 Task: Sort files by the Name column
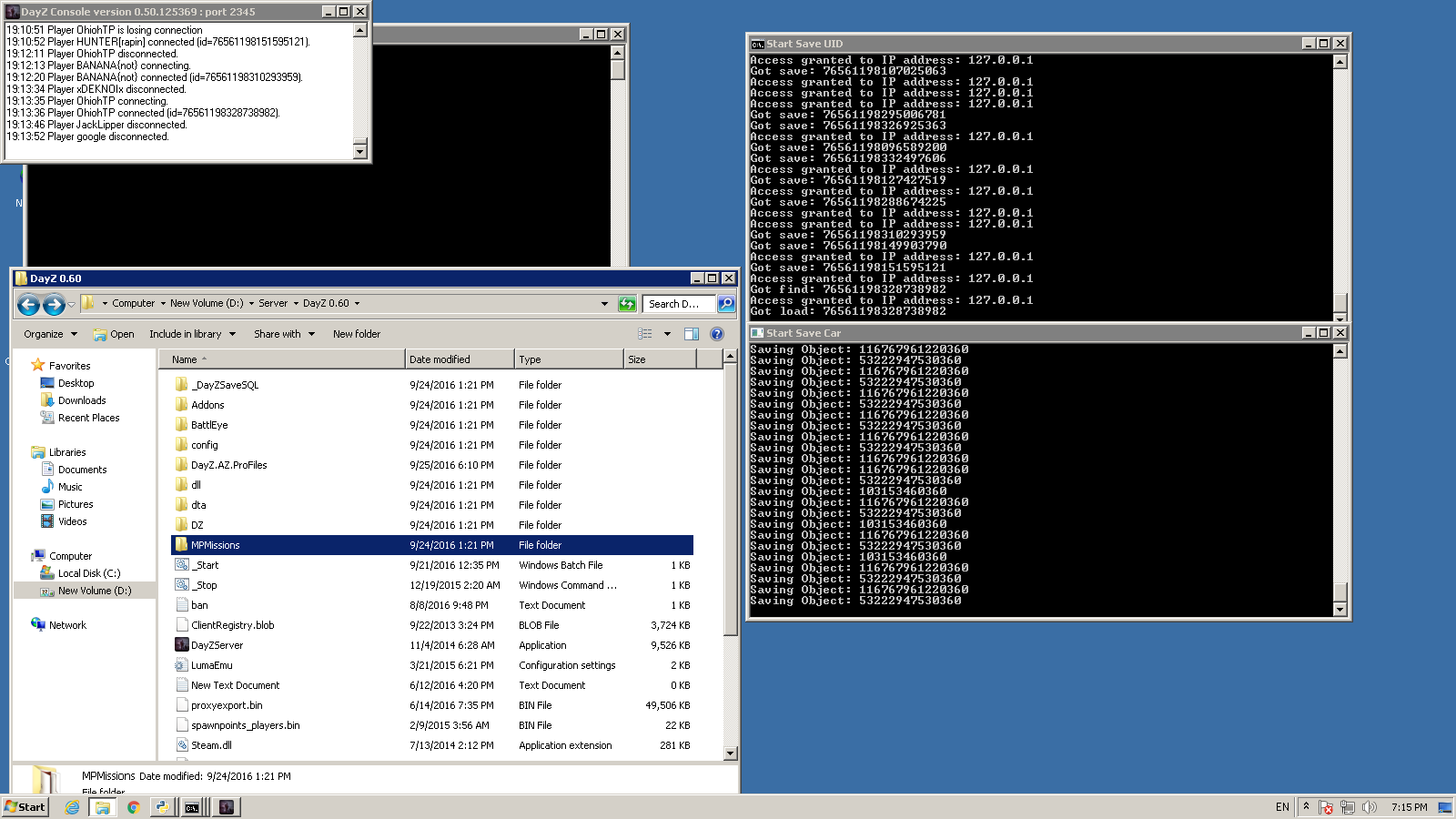pos(281,359)
